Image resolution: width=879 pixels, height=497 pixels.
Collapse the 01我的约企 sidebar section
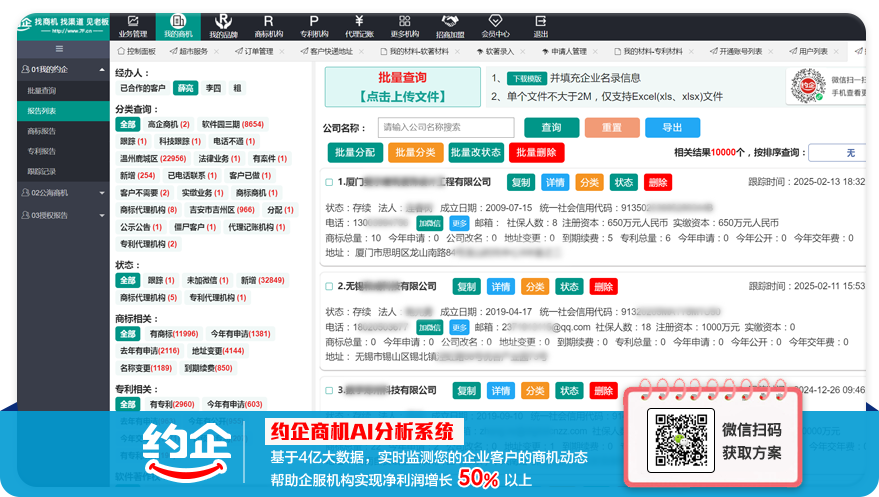coord(63,69)
